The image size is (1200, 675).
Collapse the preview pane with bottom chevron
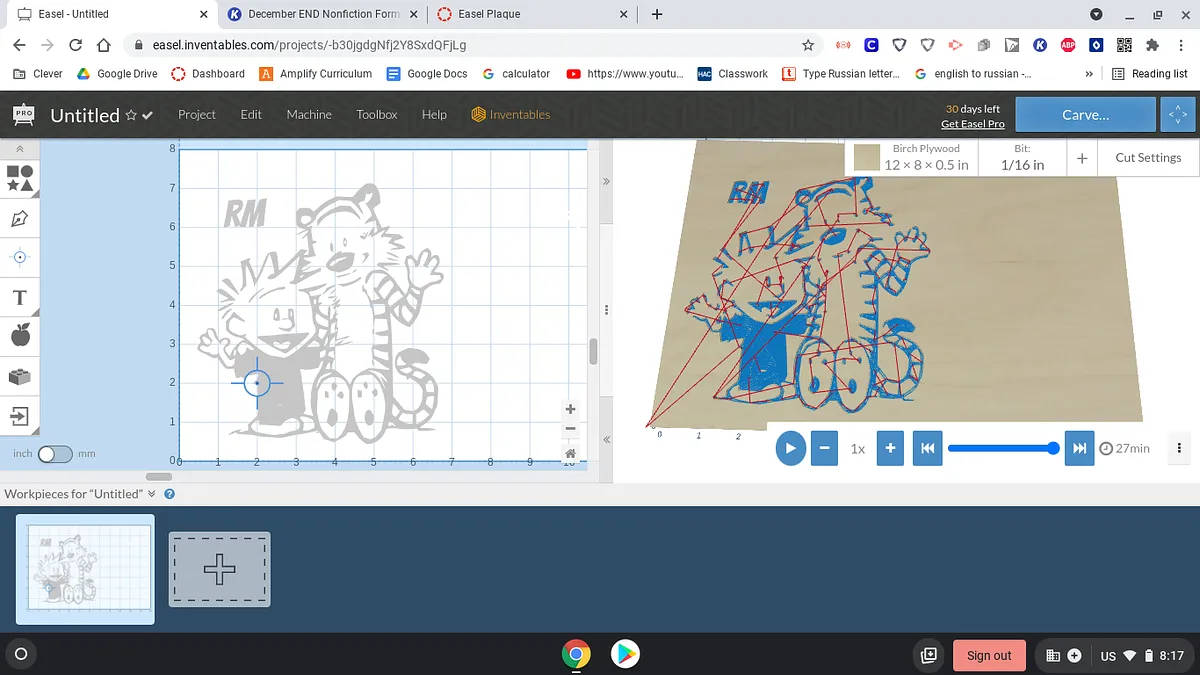click(606, 440)
